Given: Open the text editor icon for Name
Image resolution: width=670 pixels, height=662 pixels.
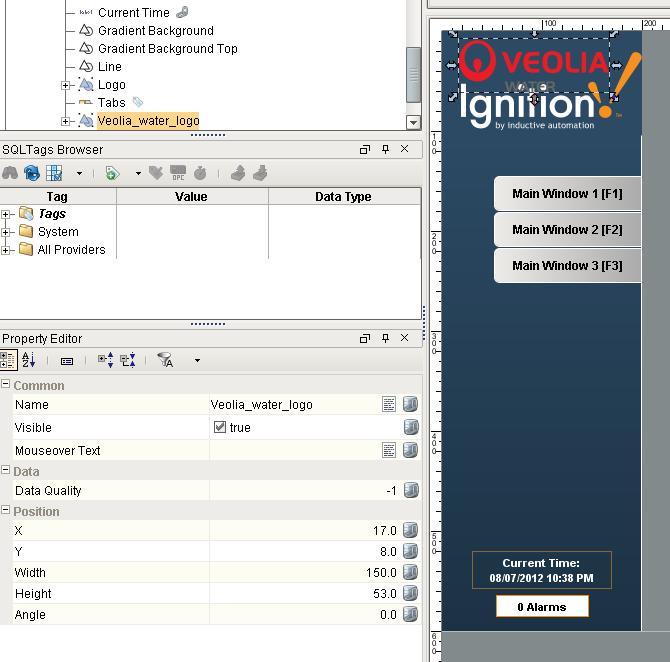Looking at the screenshot, I should (389, 404).
